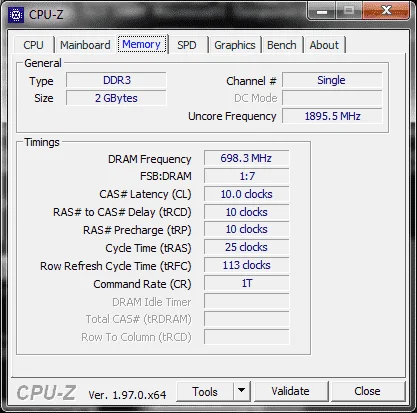417x413 pixels.
Task: Open the About tab
Action: (x=324, y=45)
